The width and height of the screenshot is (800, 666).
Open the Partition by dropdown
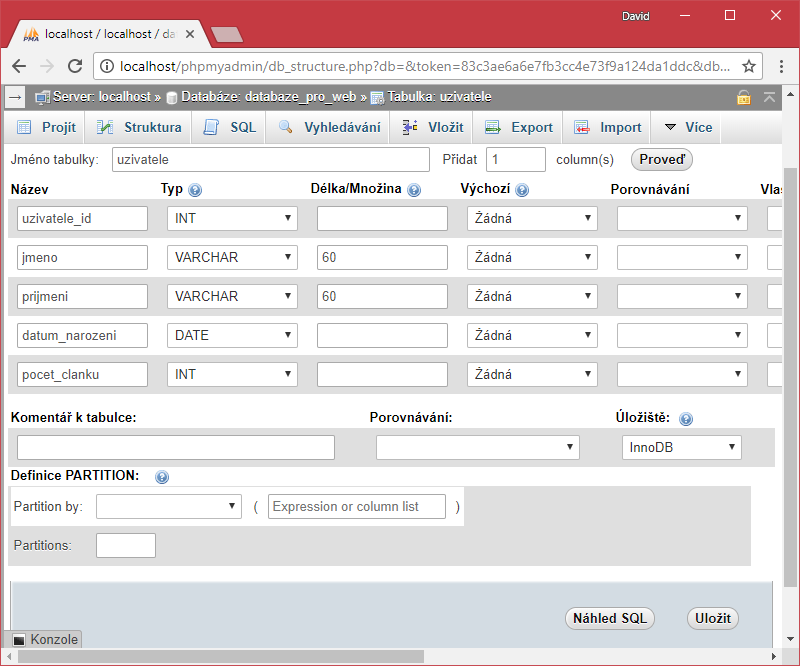click(168, 506)
